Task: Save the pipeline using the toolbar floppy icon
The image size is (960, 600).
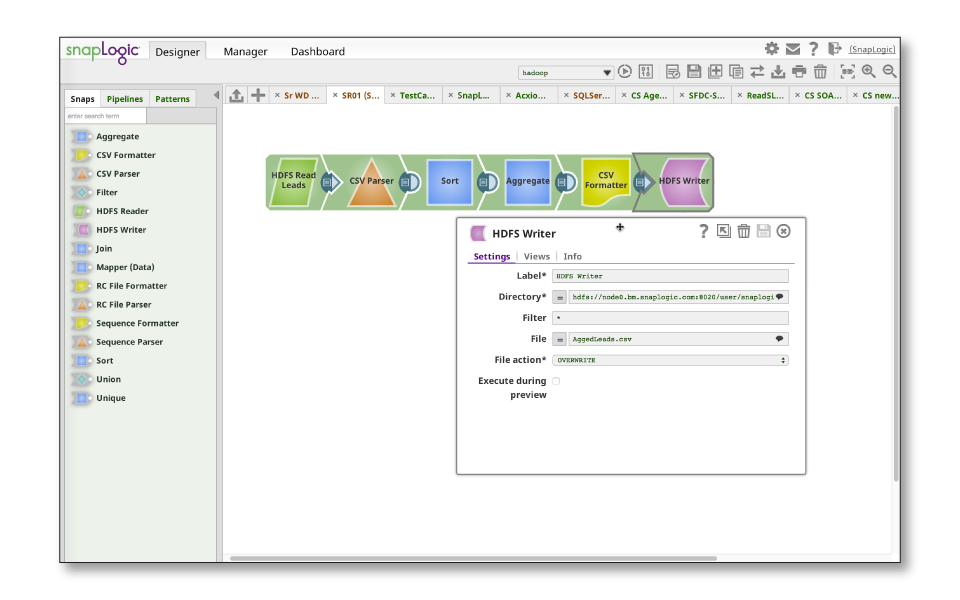Action: [694, 72]
